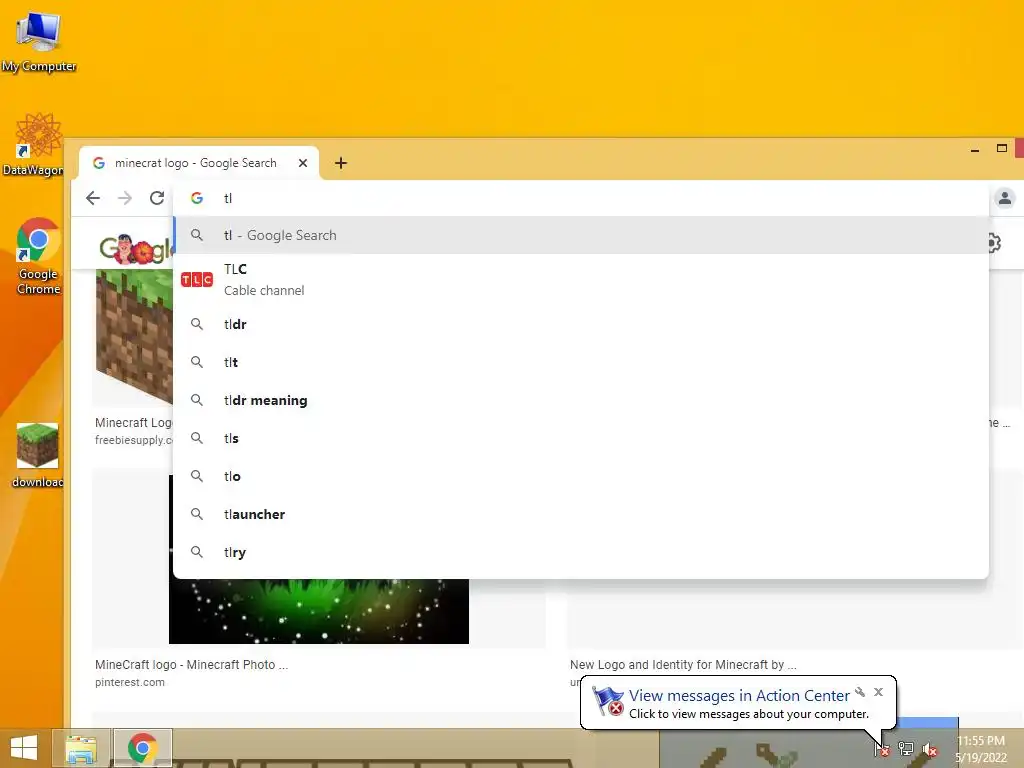Select the 'tlry' suggestion

581,552
